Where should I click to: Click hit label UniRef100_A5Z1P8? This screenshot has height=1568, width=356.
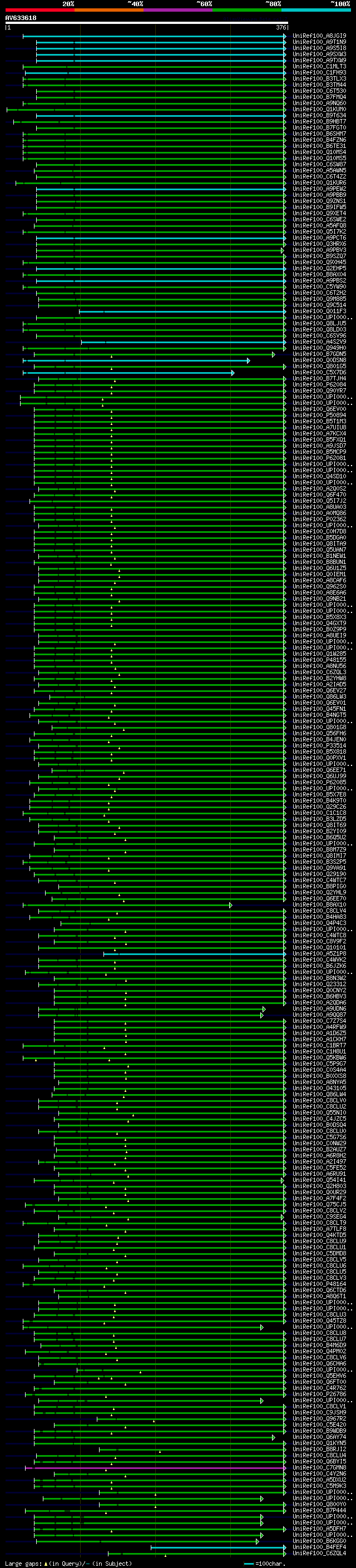[x=319, y=953]
